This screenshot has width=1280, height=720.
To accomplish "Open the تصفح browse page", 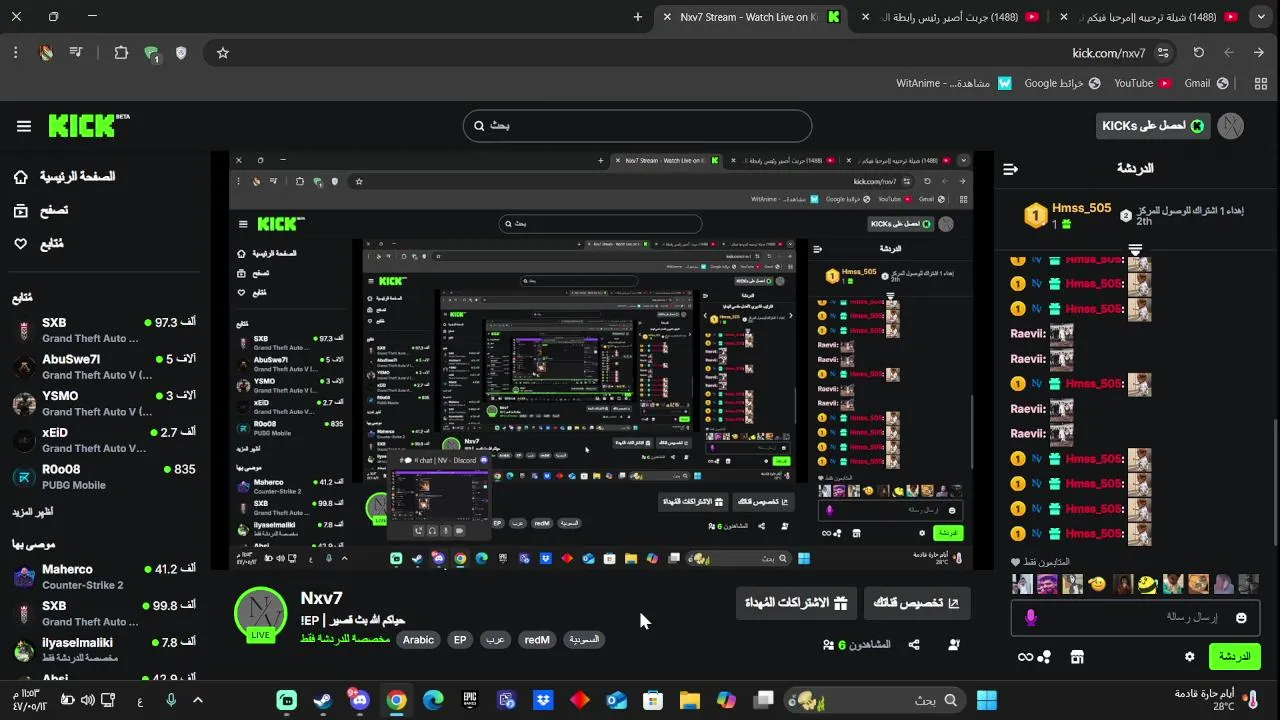I will point(41,210).
